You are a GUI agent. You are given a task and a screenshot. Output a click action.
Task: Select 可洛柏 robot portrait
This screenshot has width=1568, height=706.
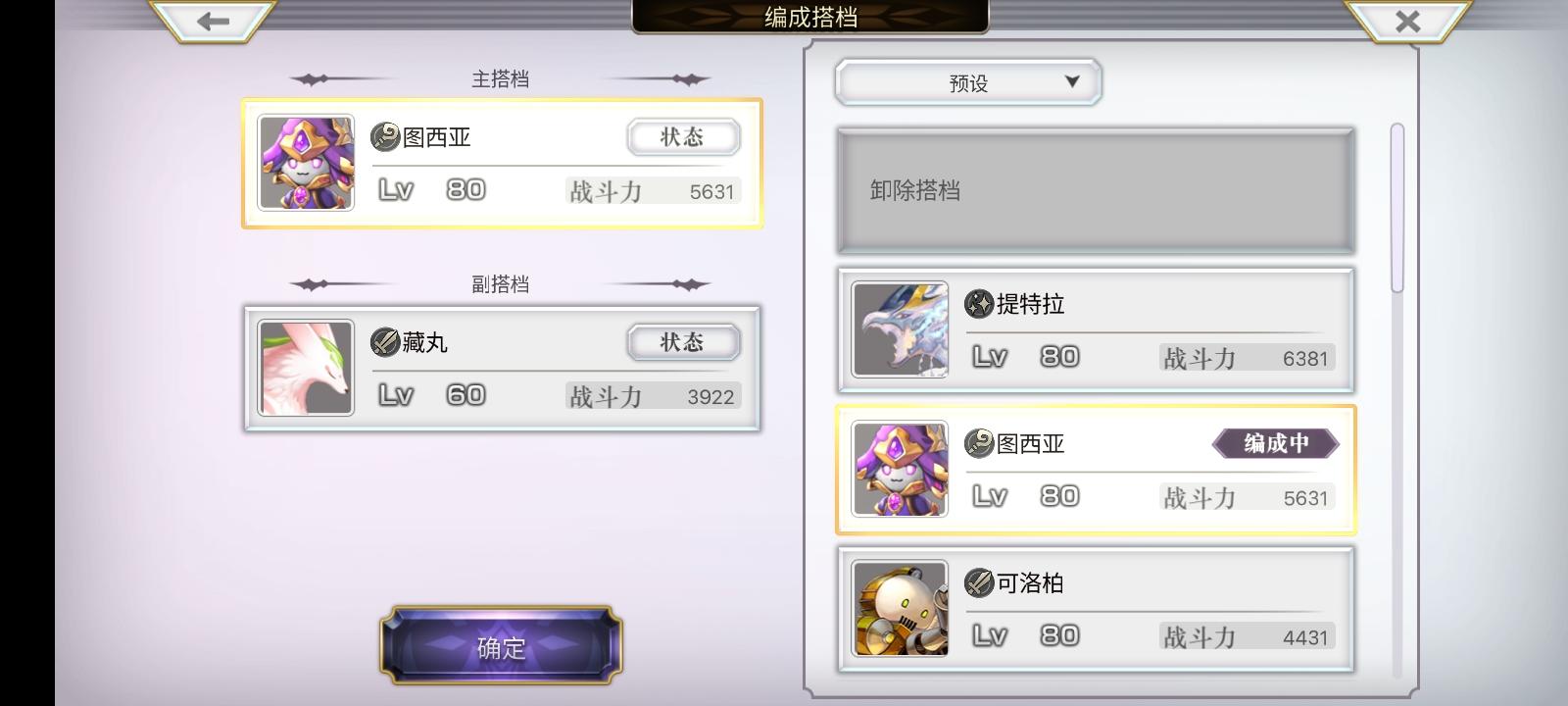tap(900, 608)
